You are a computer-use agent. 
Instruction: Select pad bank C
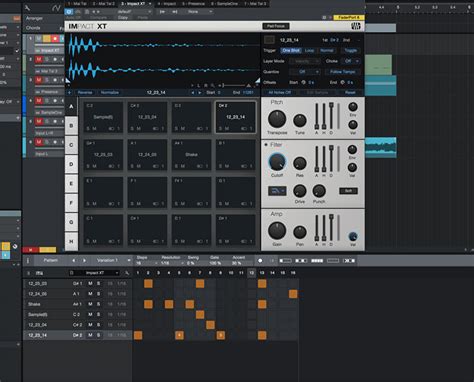click(x=71, y=145)
